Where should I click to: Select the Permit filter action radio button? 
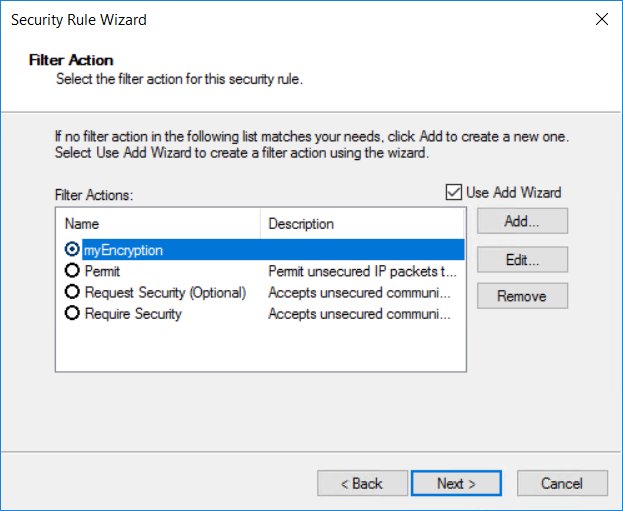click(x=72, y=271)
